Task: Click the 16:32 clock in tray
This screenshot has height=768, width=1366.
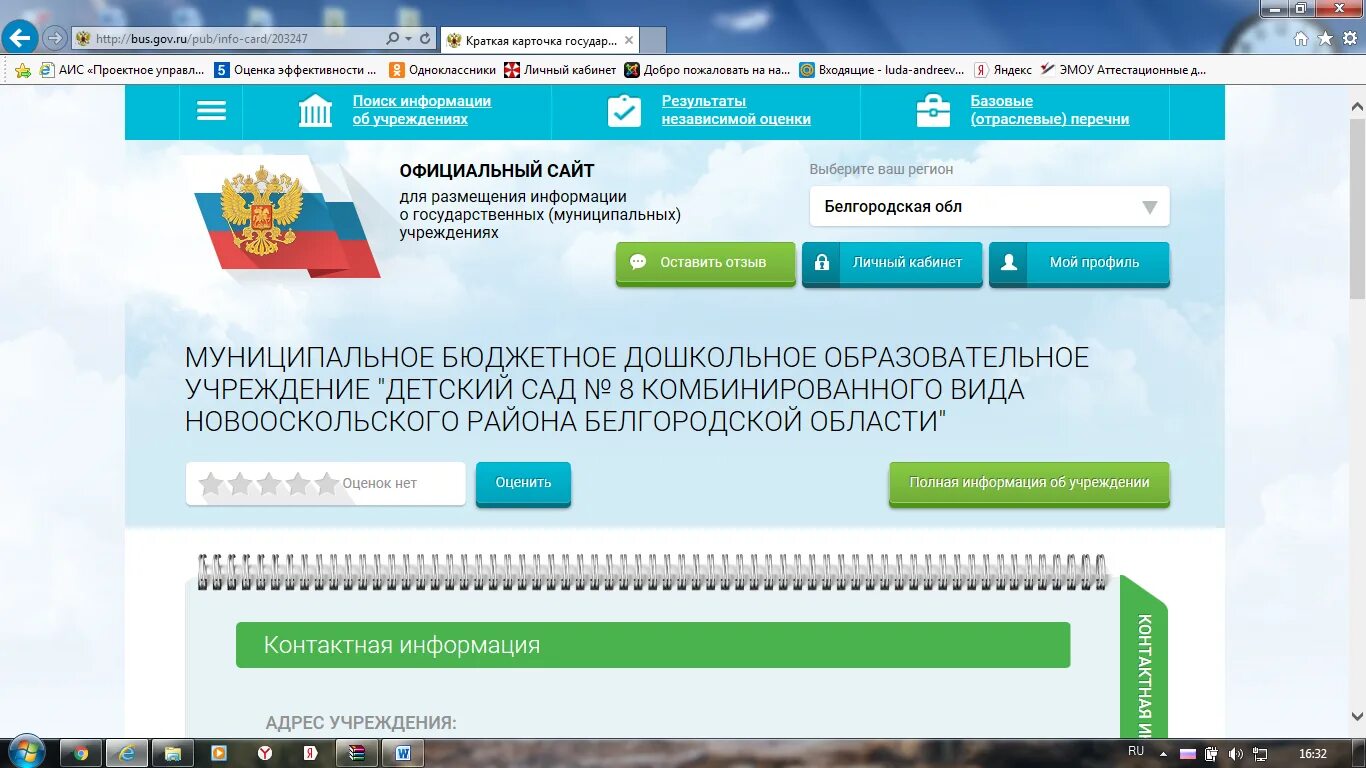Action: [1313, 753]
